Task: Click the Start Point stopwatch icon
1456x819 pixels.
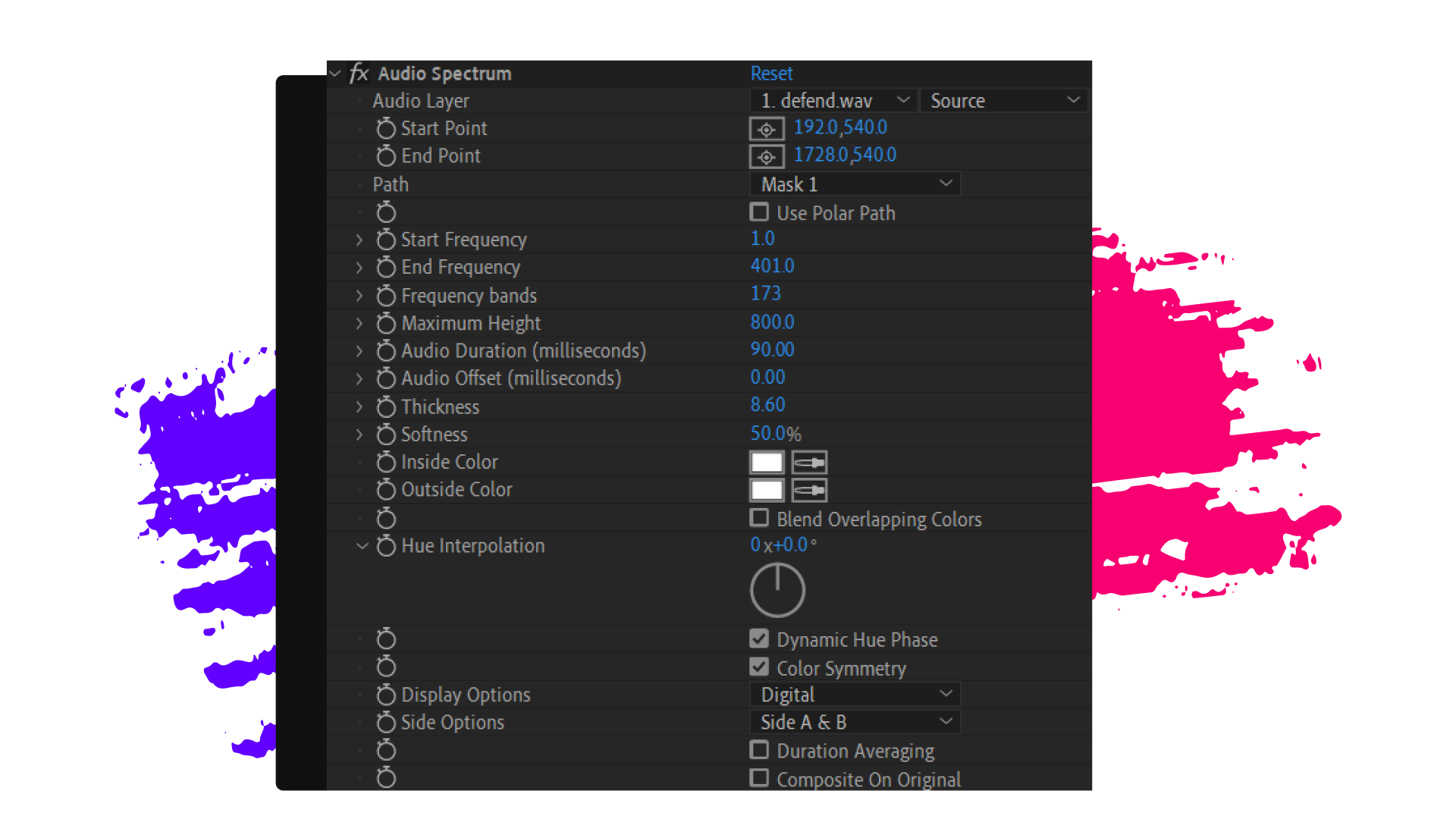Action: click(x=386, y=129)
